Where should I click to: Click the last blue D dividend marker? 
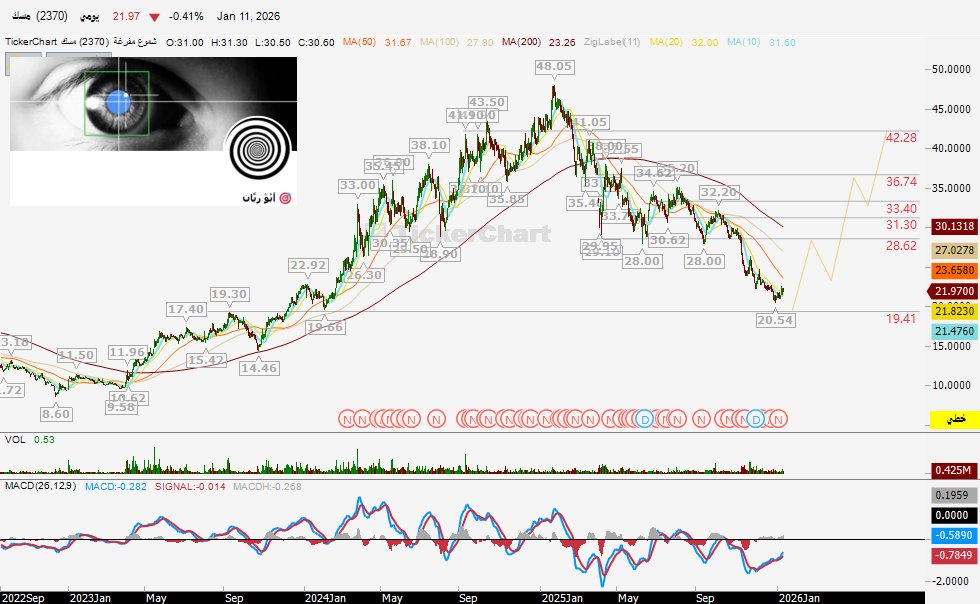point(756,418)
